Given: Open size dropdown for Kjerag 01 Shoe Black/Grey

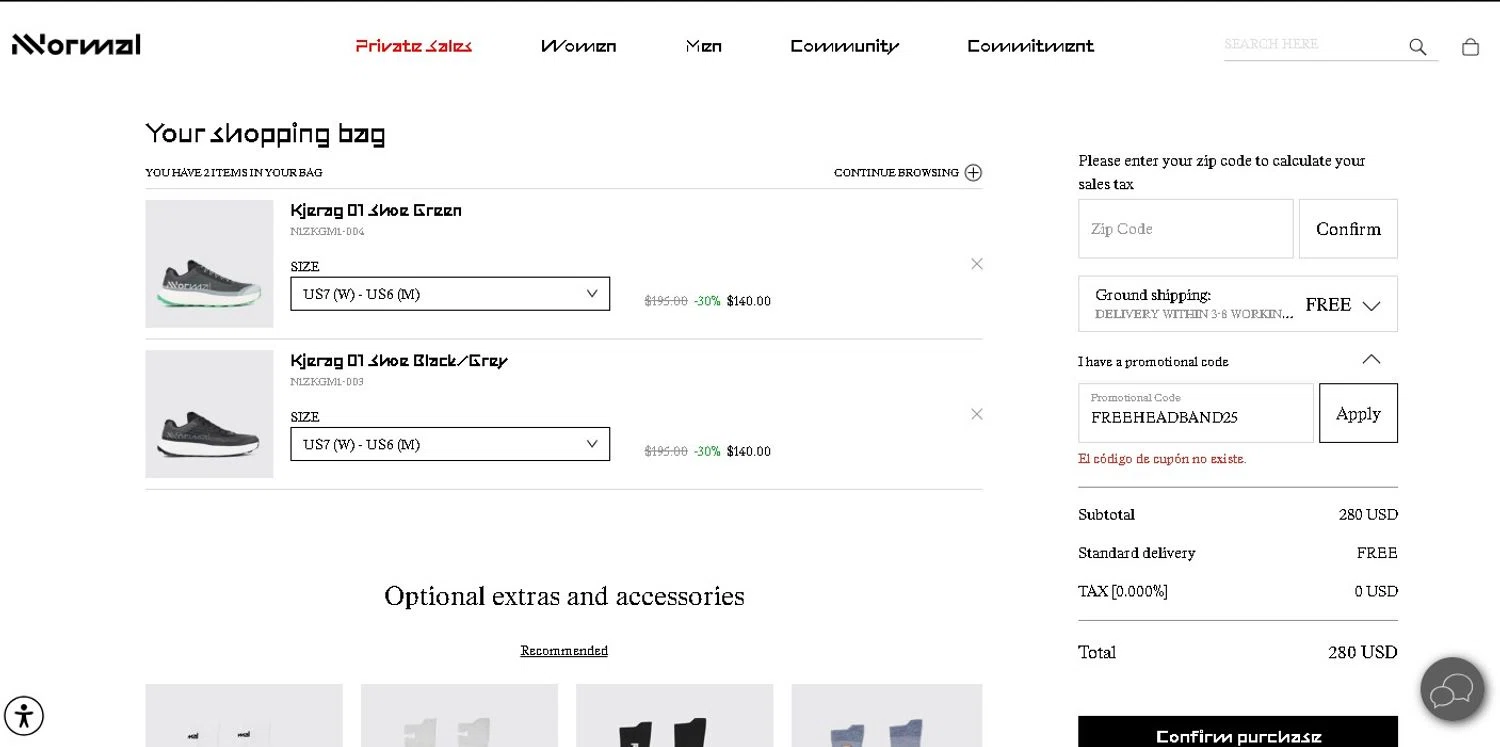Looking at the screenshot, I should point(450,444).
